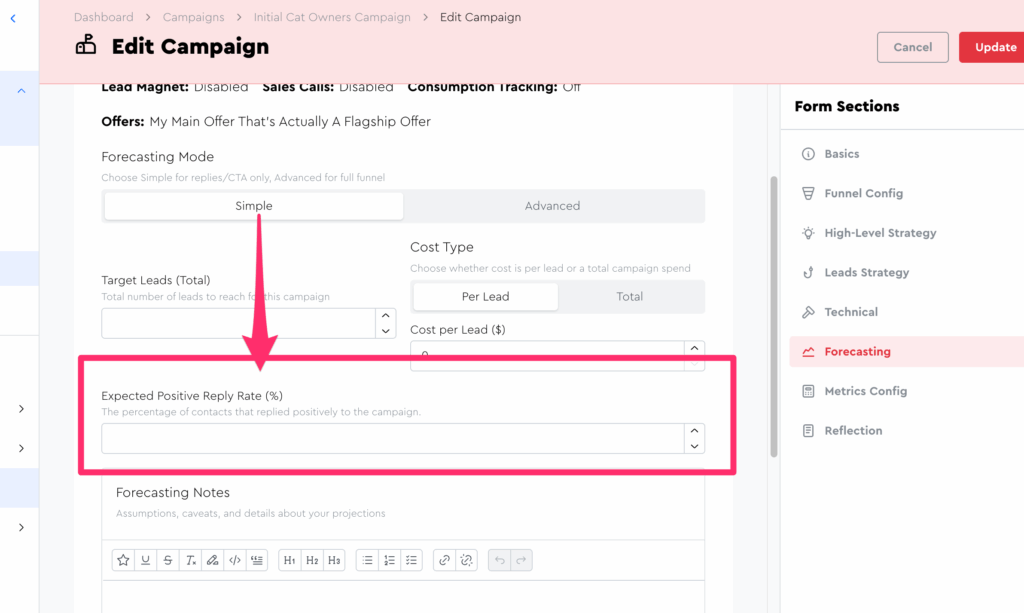1024x613 pixels.
Task: Go to Funnel Config section
Action: (863, 194)
